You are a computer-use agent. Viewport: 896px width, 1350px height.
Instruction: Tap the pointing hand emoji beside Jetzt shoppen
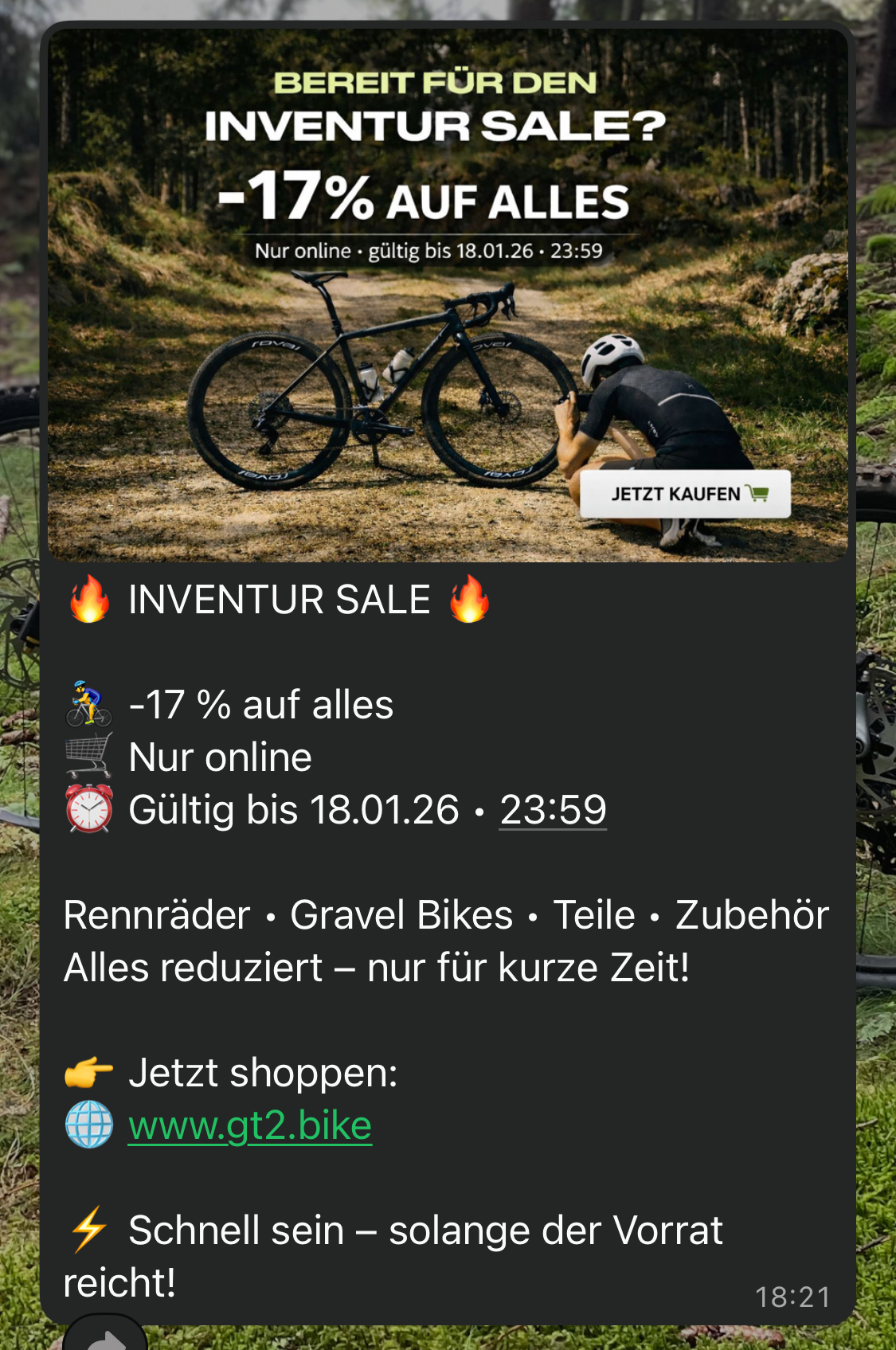(x=89, y=1072)
